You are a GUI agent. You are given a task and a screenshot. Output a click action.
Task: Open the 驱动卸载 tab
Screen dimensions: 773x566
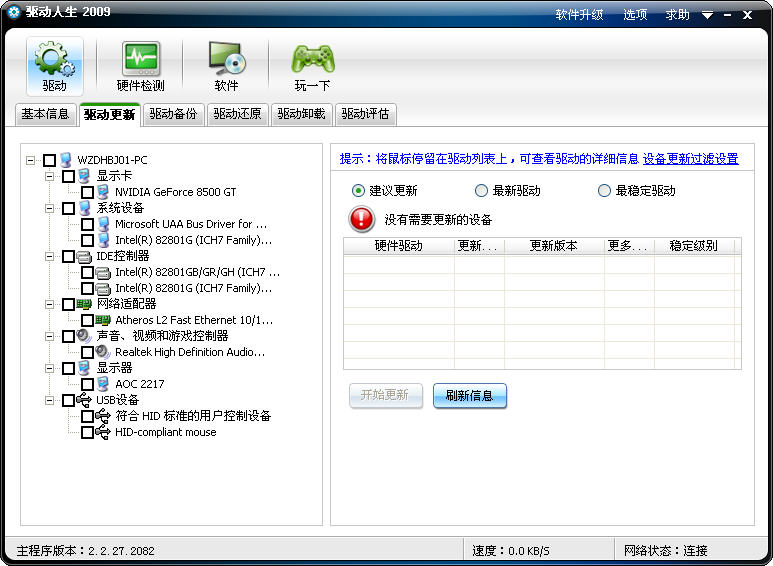(x=301, y=114)
